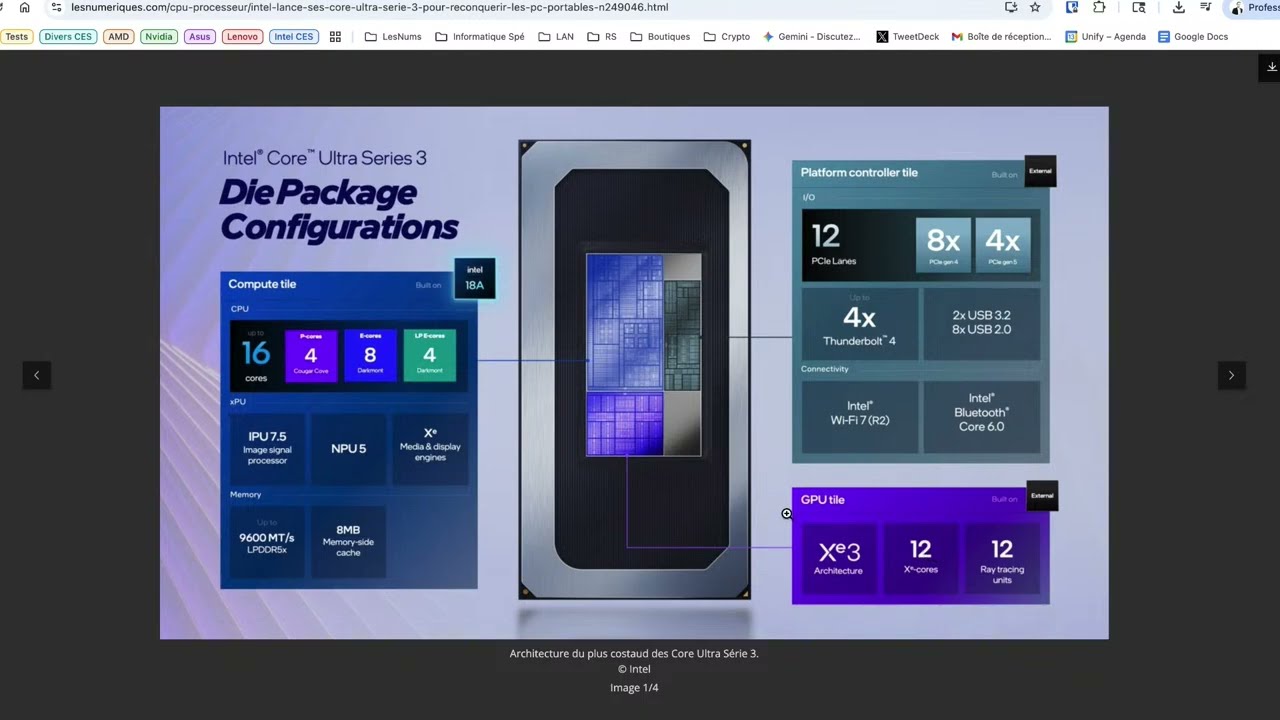Image resolution: width=1280 pixels, height=720 pixels.
Task: Open the Gemini bookmark
Action: (811, 37)
